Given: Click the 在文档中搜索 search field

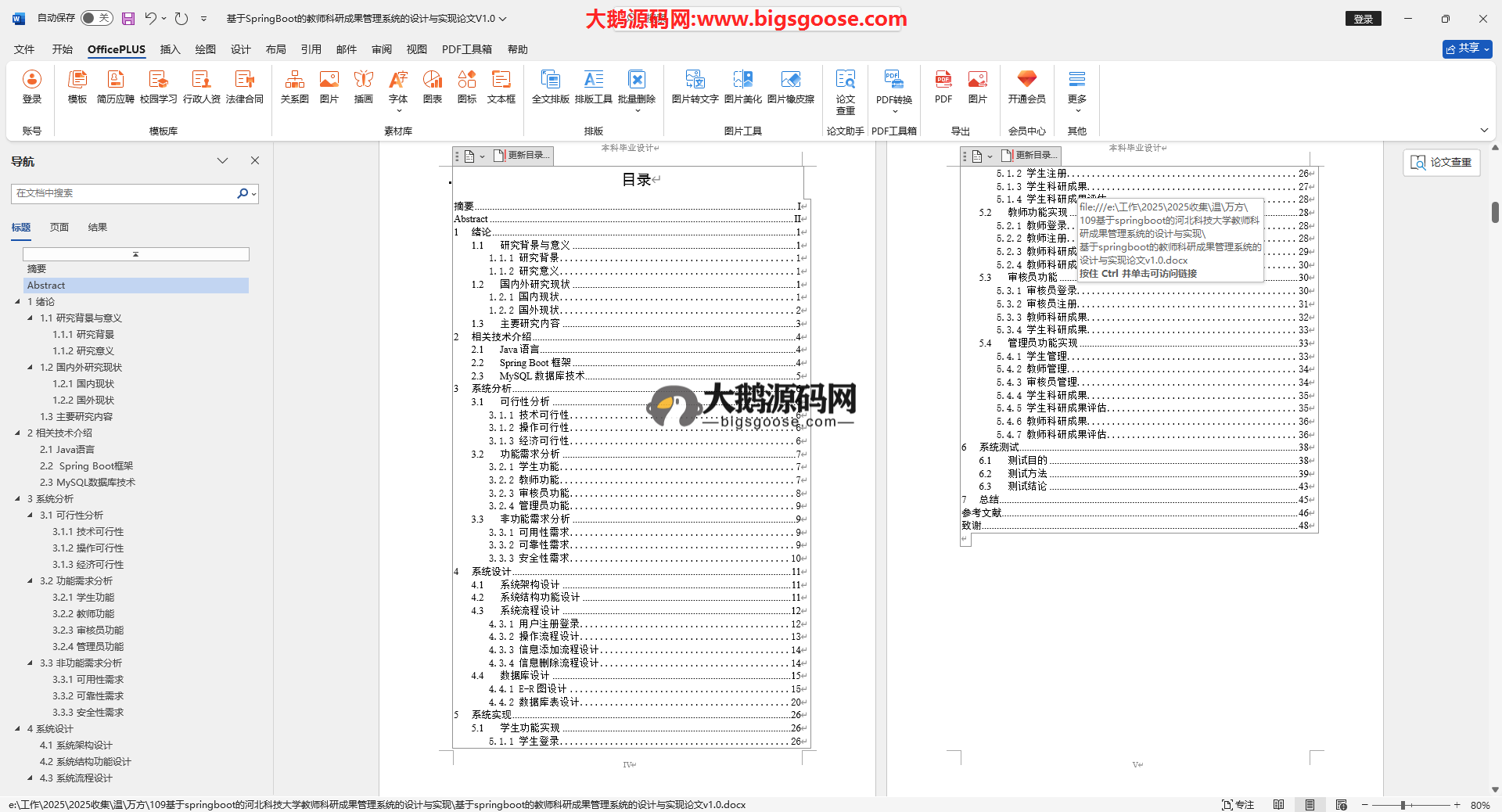Looking at the screenshot, I should (124, 193).
